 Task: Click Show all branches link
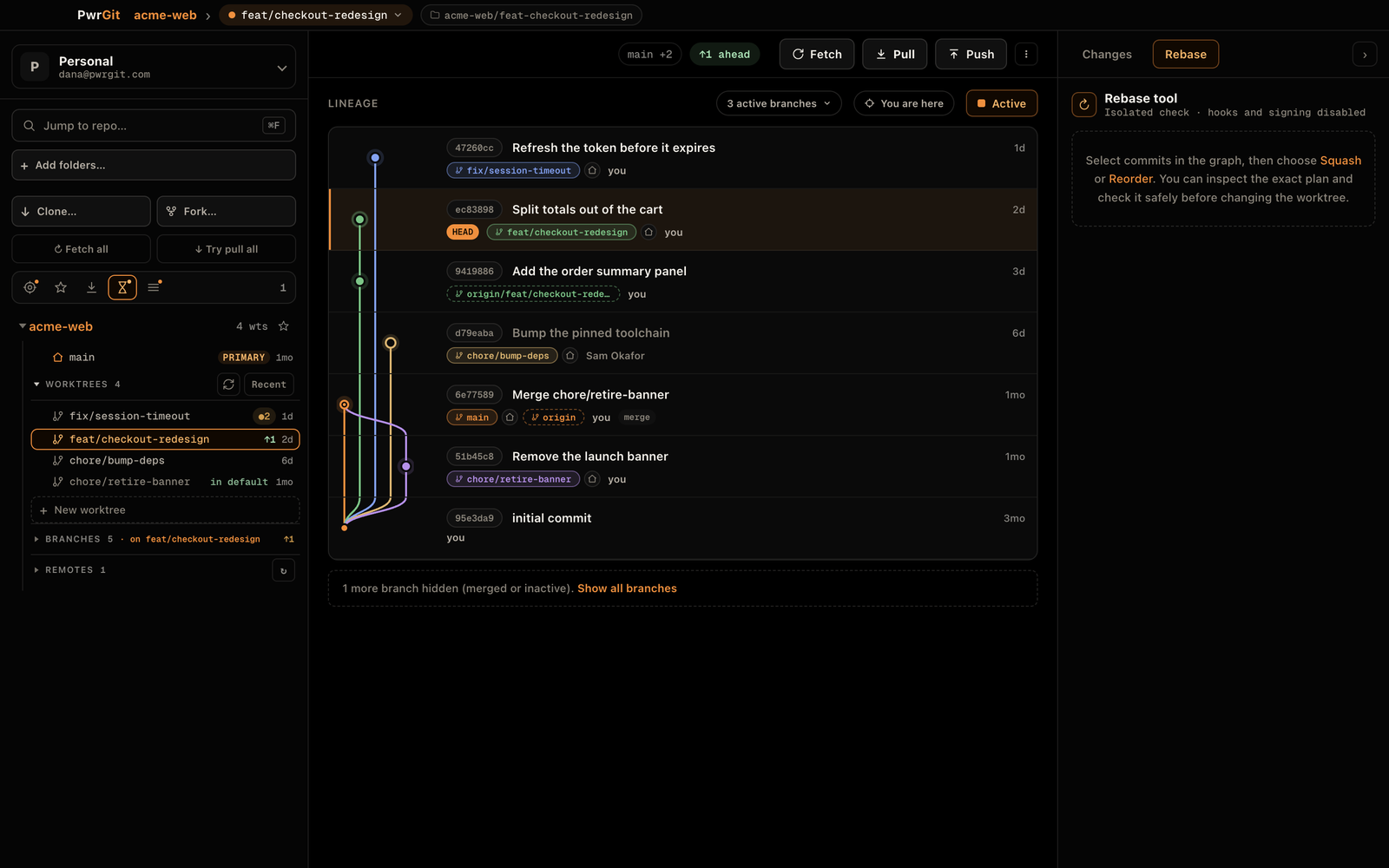[627, 589]
